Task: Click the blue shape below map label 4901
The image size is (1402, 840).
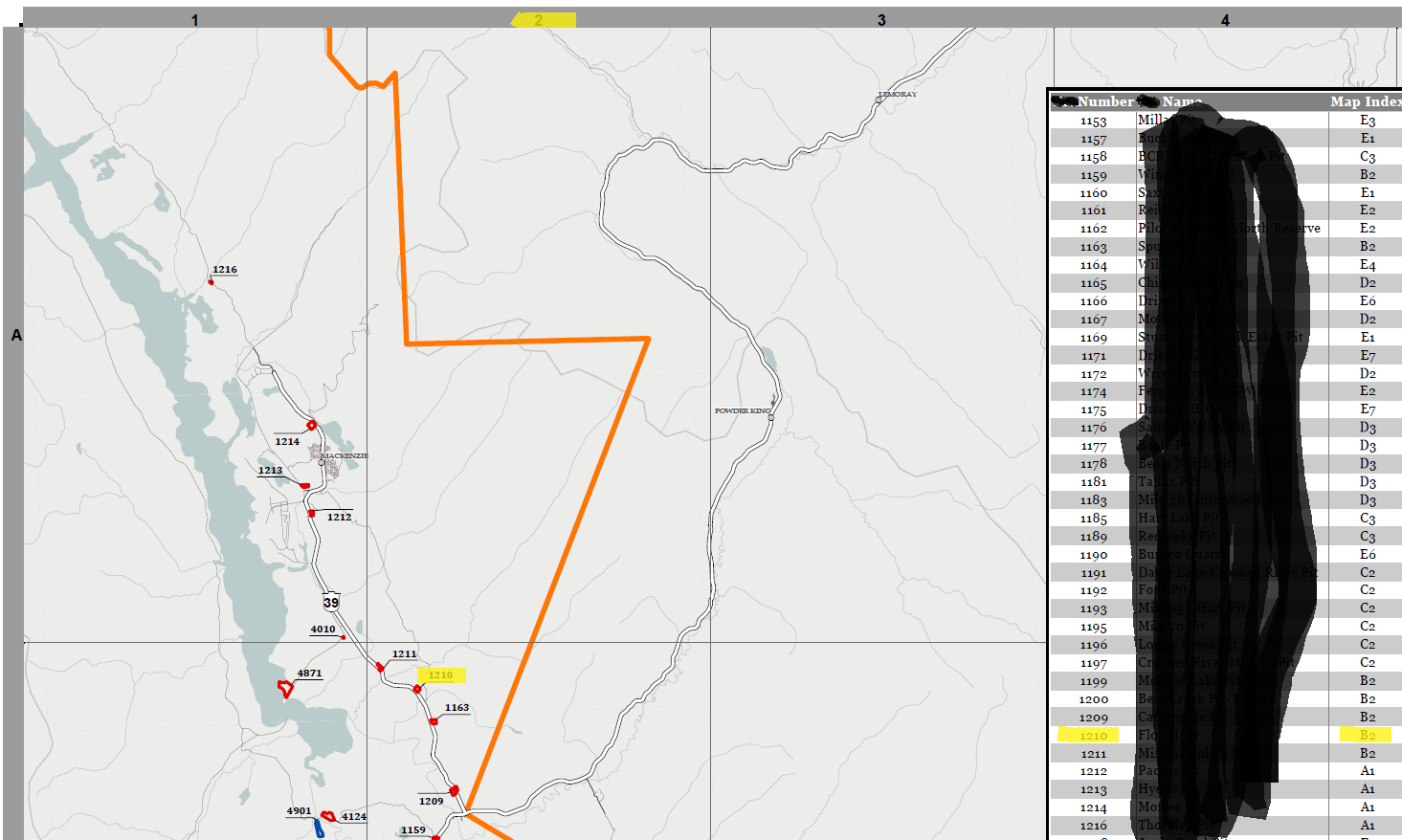Action: [x=319, y=829]
